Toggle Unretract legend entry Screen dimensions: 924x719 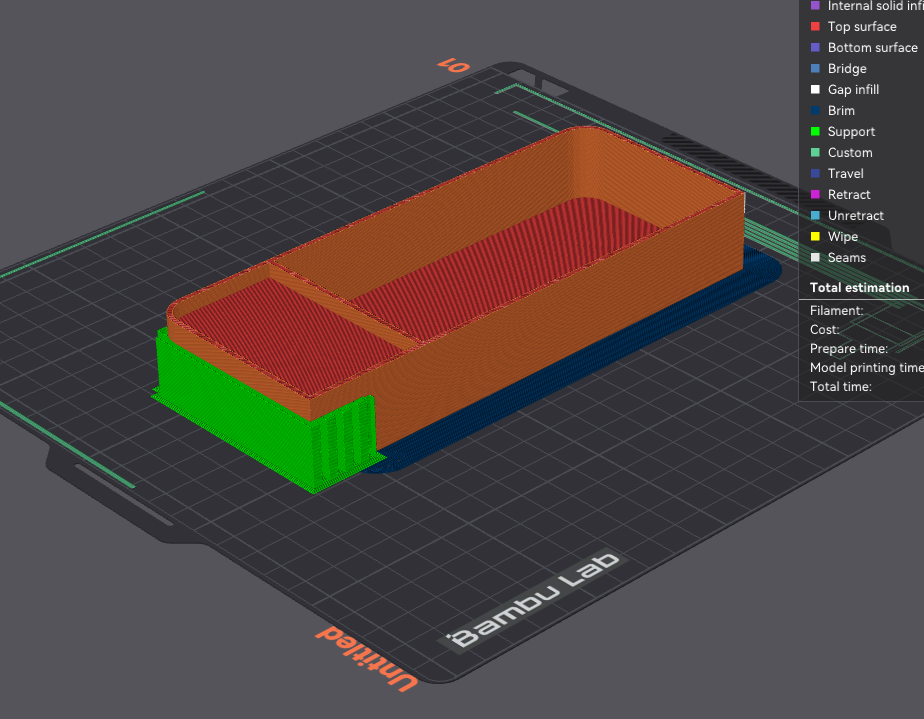tap(856, 216)
